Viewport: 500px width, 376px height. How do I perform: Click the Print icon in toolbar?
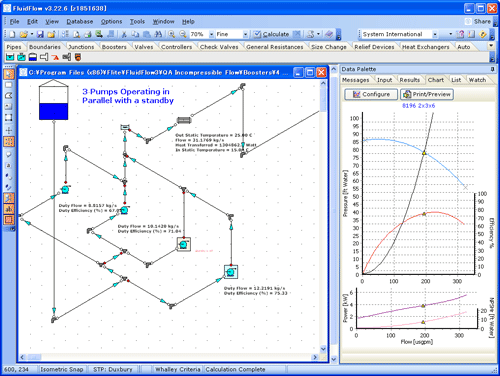88,34
